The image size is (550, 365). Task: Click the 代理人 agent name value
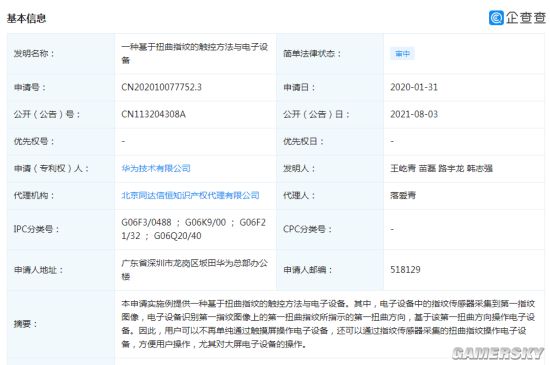tap(403, 195)
